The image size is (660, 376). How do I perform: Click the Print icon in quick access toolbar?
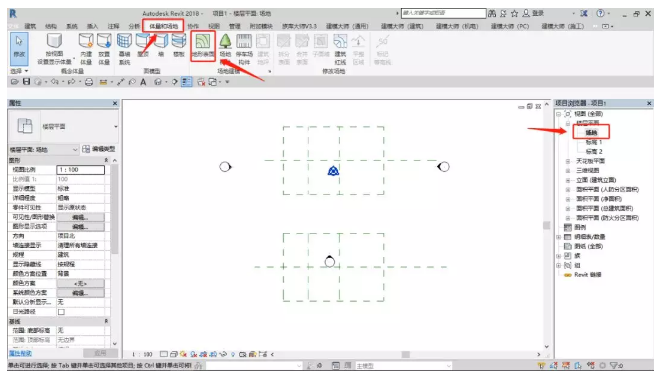point(89,82)
